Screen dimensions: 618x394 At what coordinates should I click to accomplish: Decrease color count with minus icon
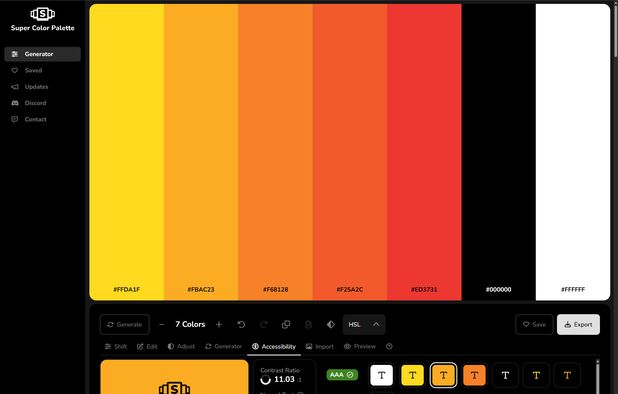[x=162, y=325]
